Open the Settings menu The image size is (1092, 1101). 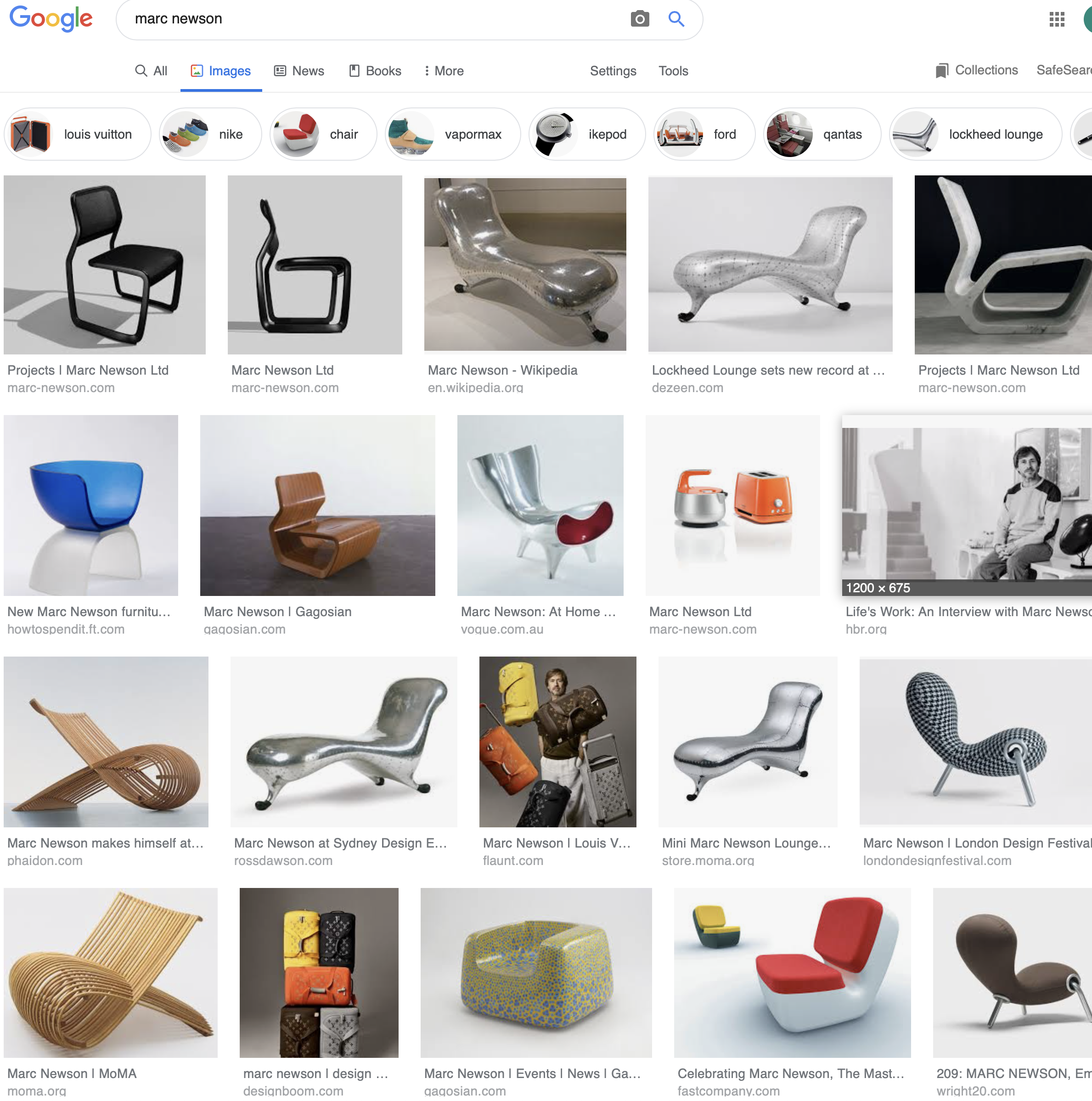coord(613,71)
